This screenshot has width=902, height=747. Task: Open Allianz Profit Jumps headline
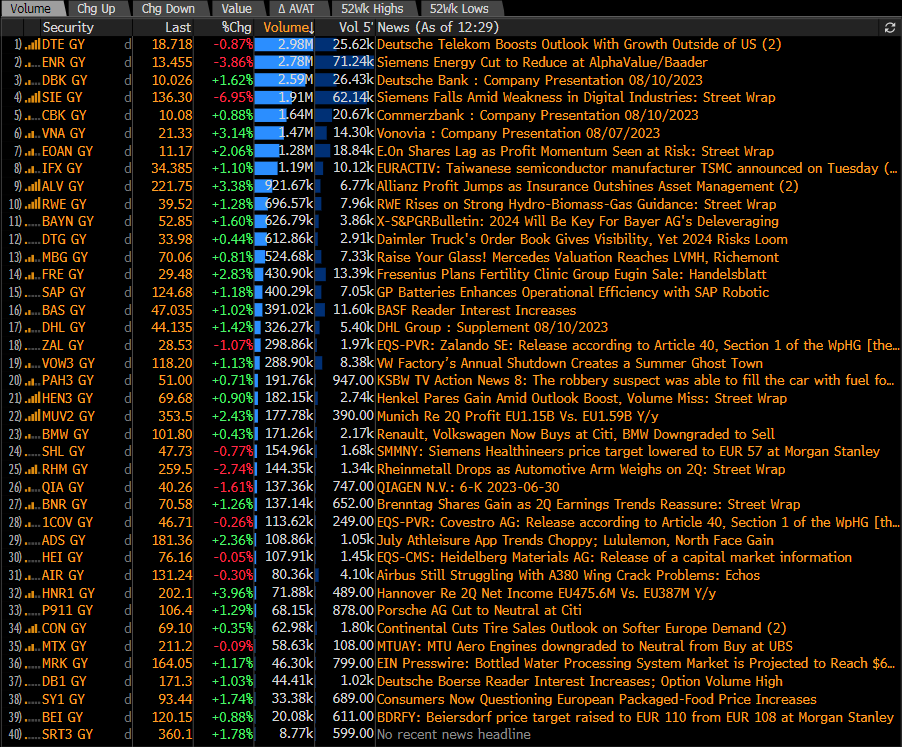click(588, 186)
